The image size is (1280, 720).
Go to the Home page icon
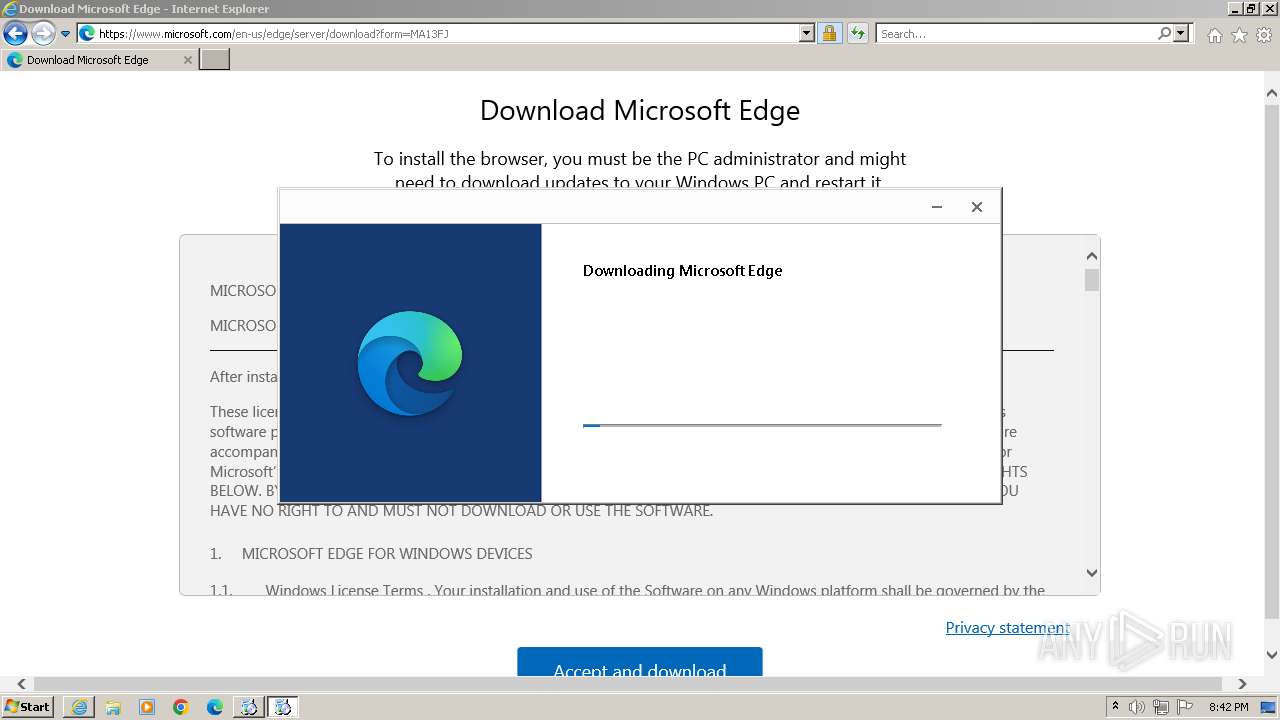coord(1214,35)
